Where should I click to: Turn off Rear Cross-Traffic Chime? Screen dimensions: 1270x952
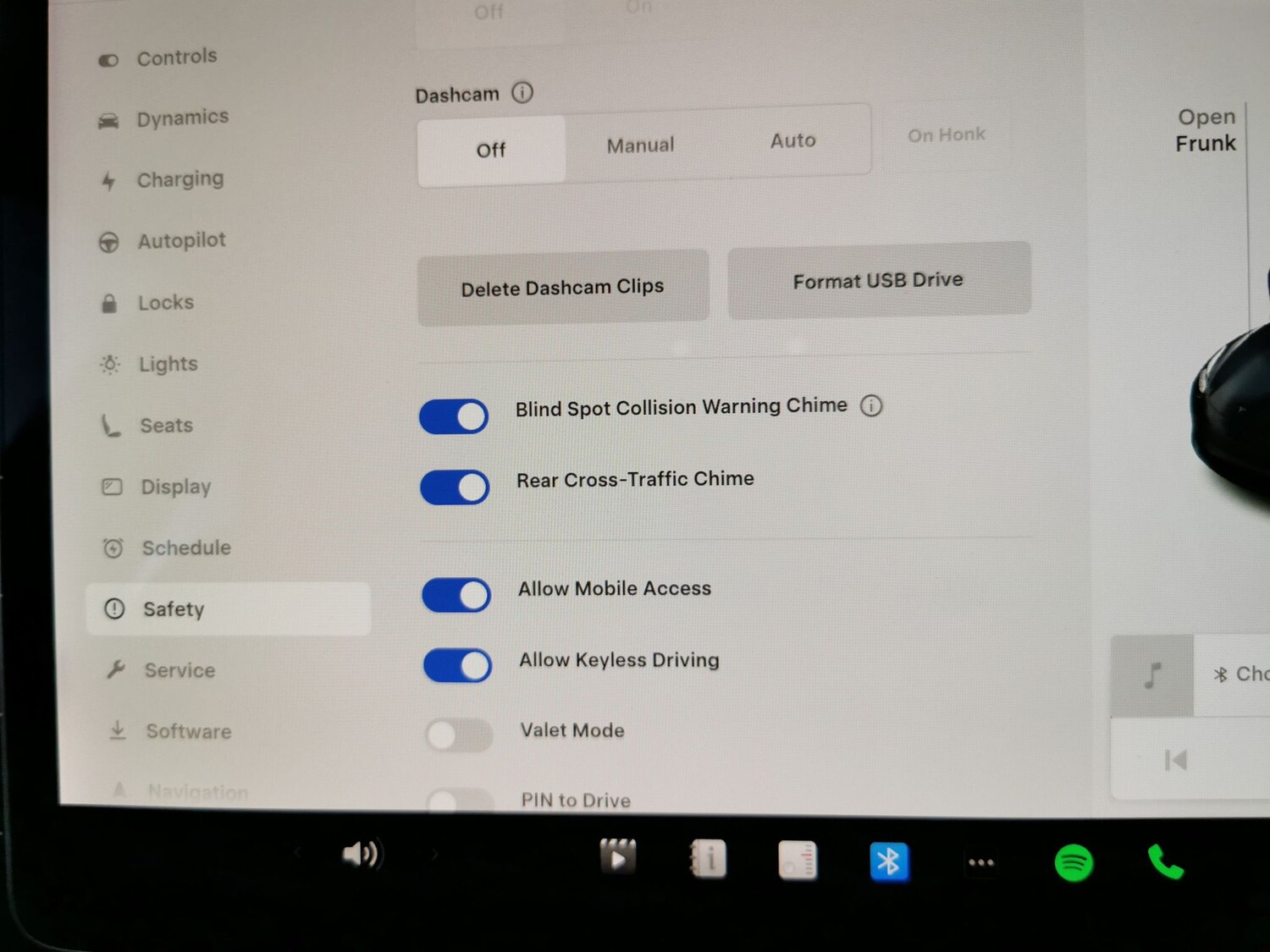455,487
